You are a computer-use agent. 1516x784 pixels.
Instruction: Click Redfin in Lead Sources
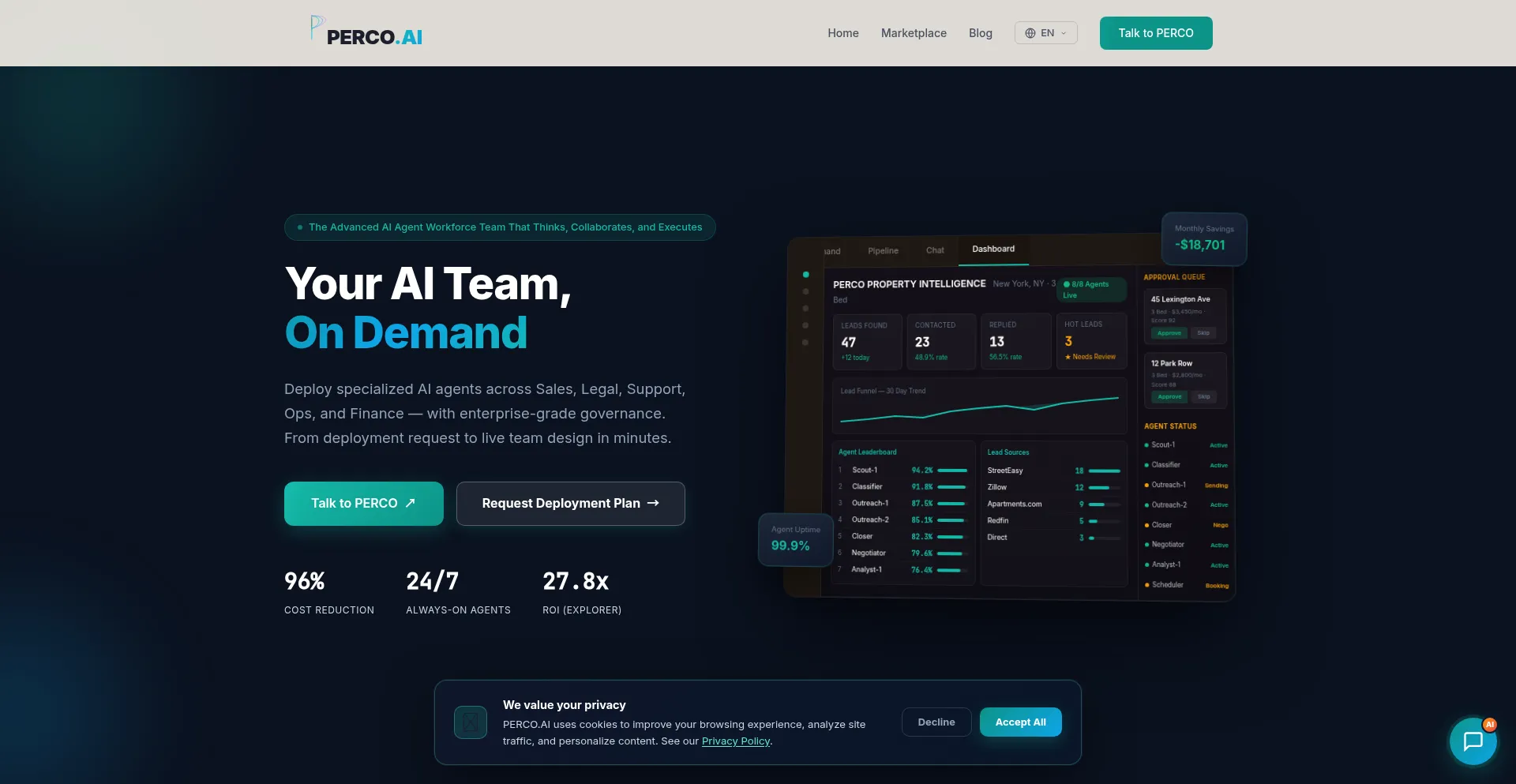(x=998, y=521)
